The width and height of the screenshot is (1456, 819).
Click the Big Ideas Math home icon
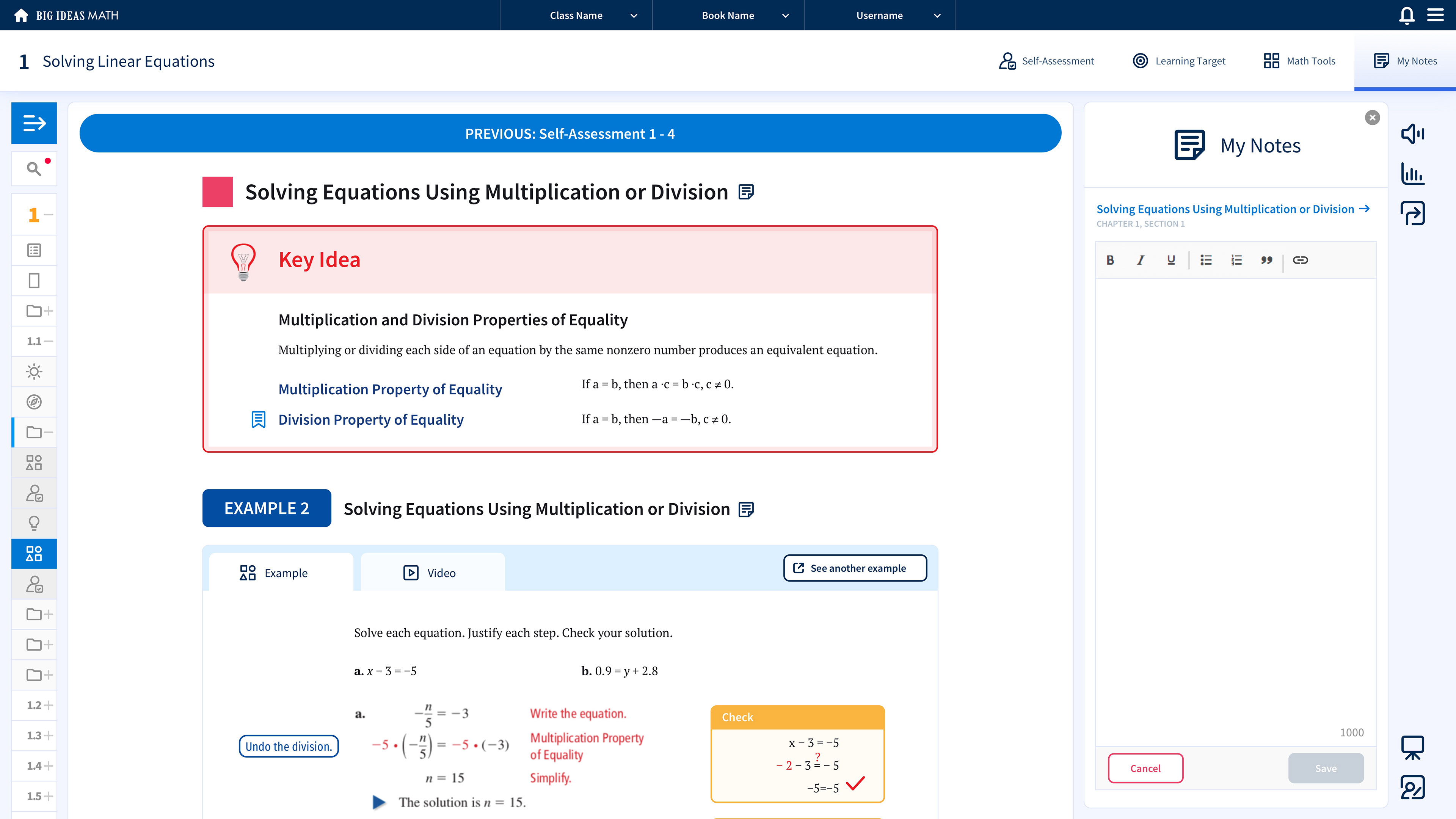(x=21, y=15)
